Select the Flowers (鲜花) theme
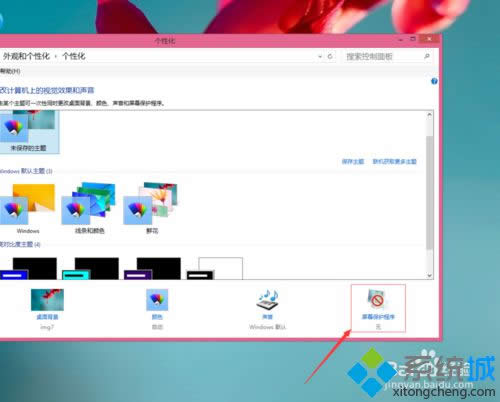Viewport: 500px width, 402px height. 151,208
